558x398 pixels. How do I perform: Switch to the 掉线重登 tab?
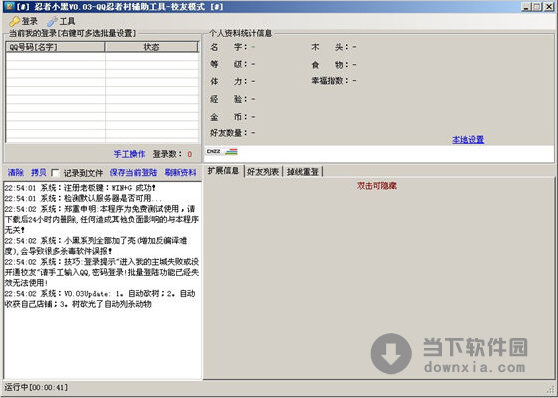pyautogui.click(x=302, y=172)
